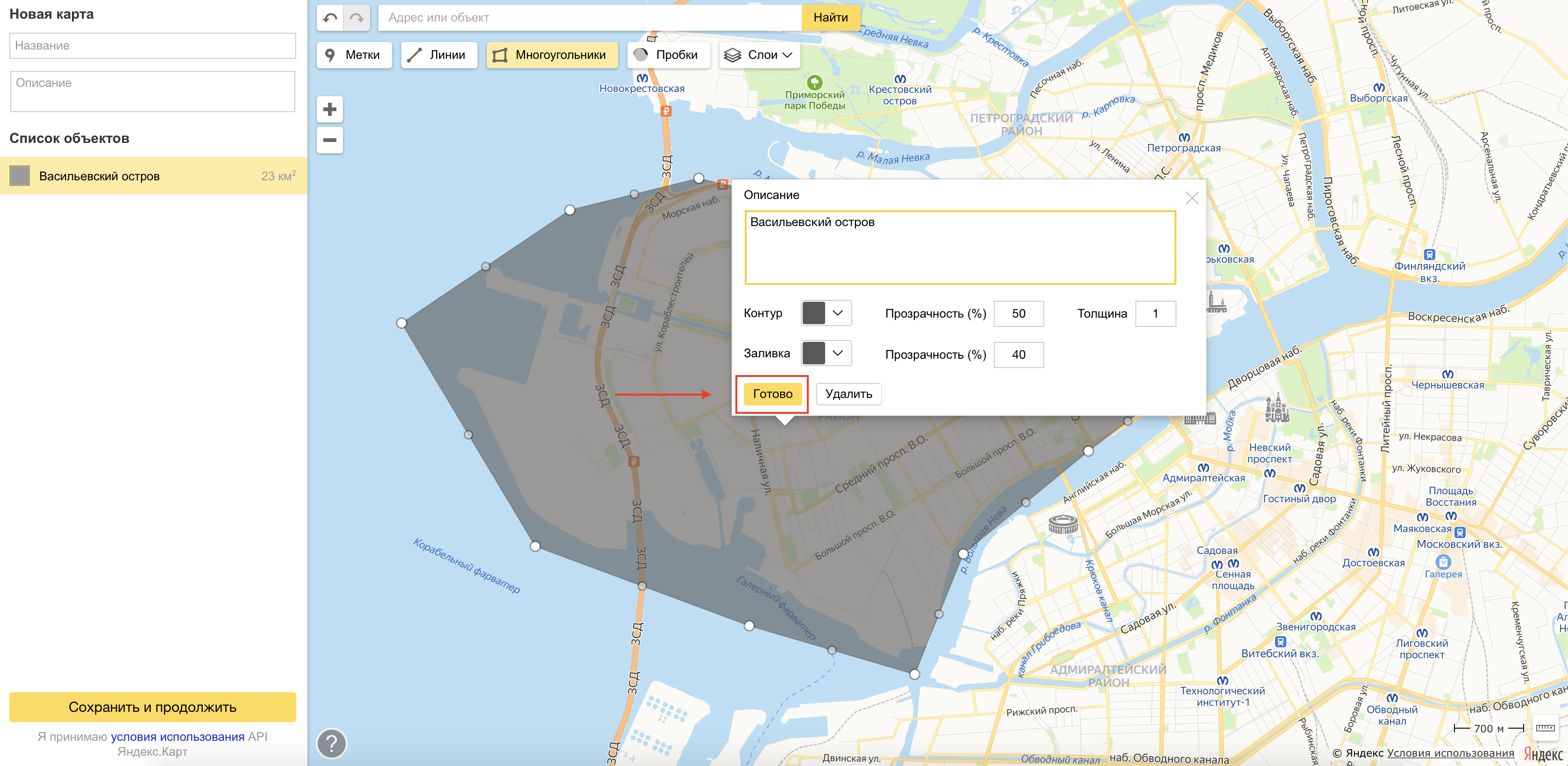The height and width of the screenshot is (766, 1568).
Task: Open the Заливка fill color dropdown
Action: coord(826,354)
